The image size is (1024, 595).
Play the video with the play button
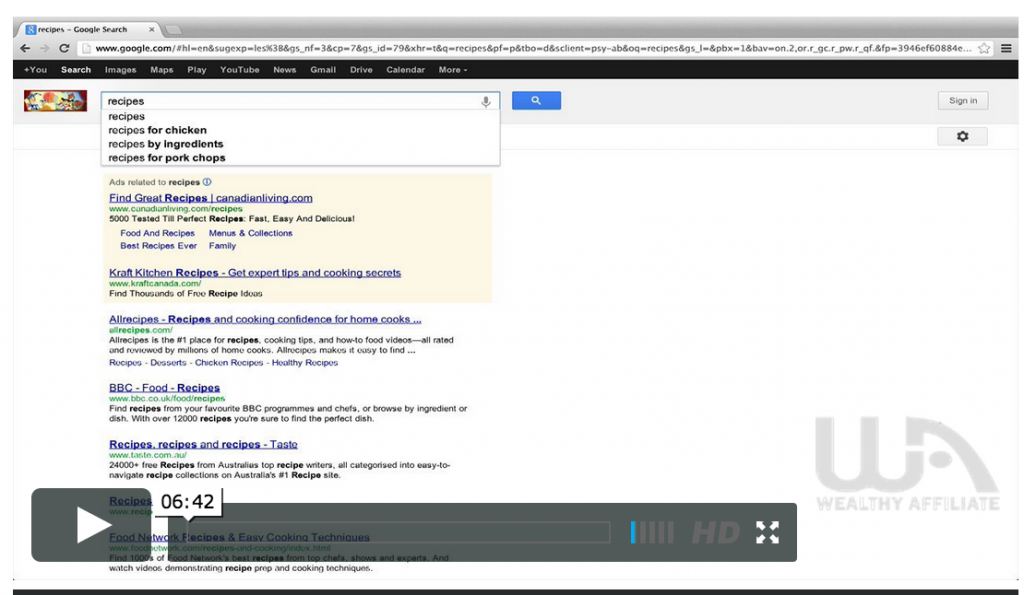click(x=92, y=526)
